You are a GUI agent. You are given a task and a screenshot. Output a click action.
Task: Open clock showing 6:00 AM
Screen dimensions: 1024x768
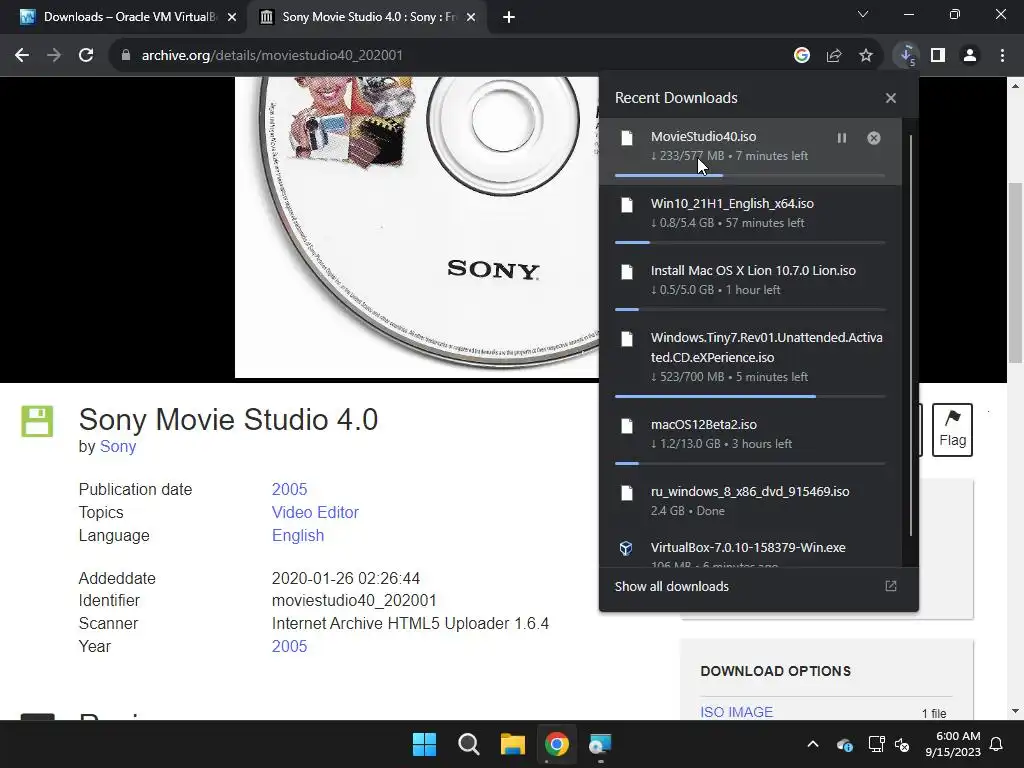click(x=953, y=744)
